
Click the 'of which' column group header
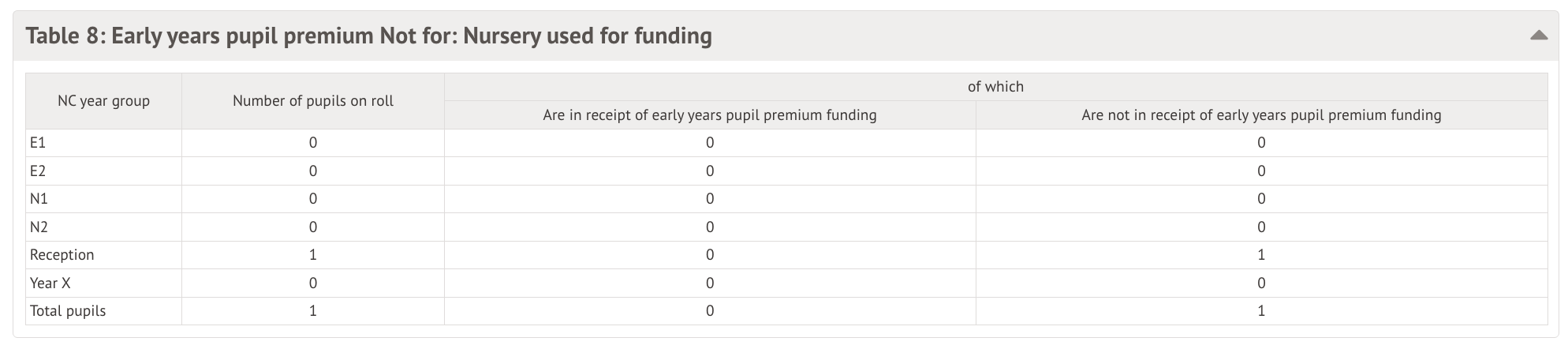[995, 87]
